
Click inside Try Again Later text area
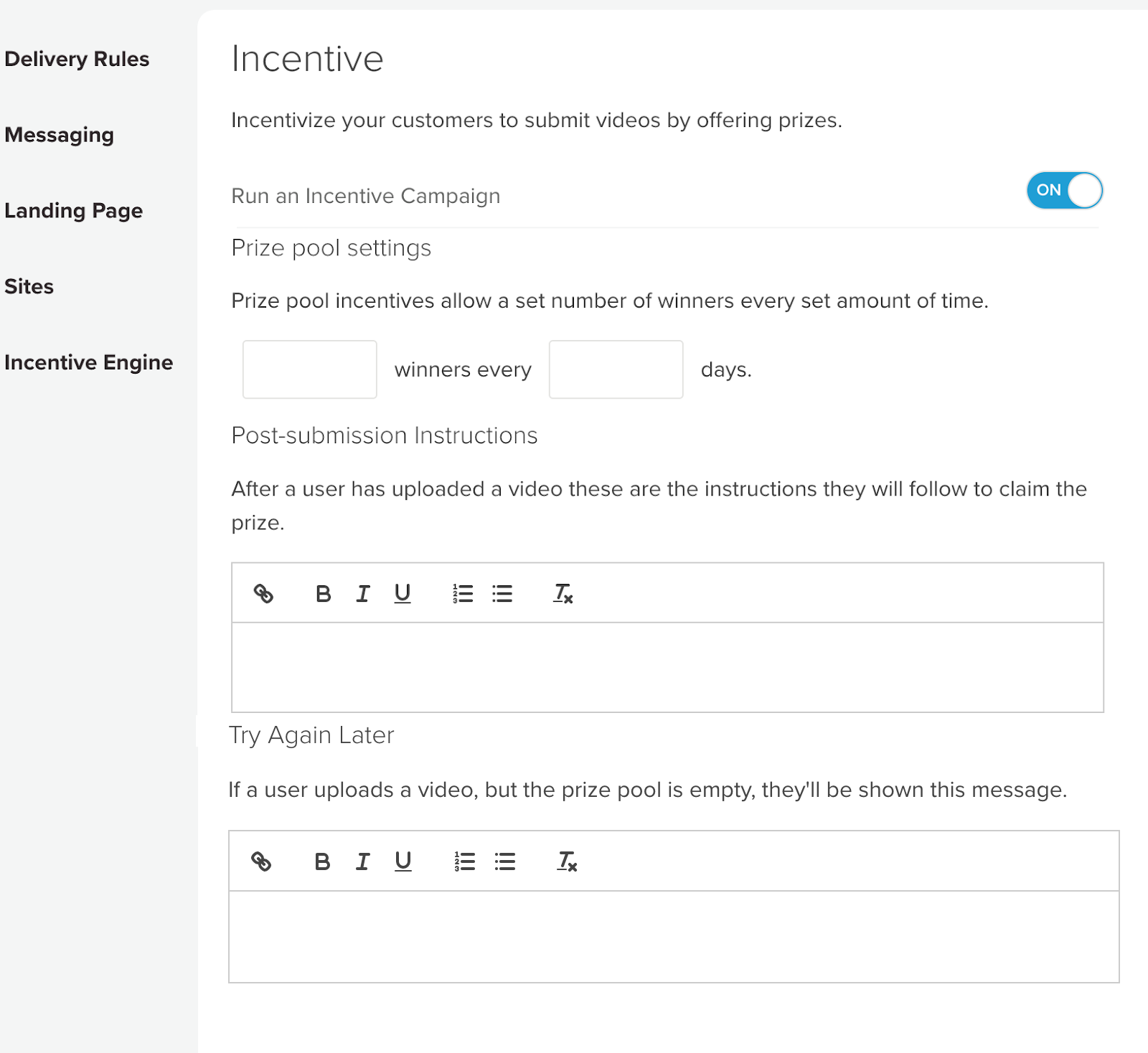click(674, 936)
